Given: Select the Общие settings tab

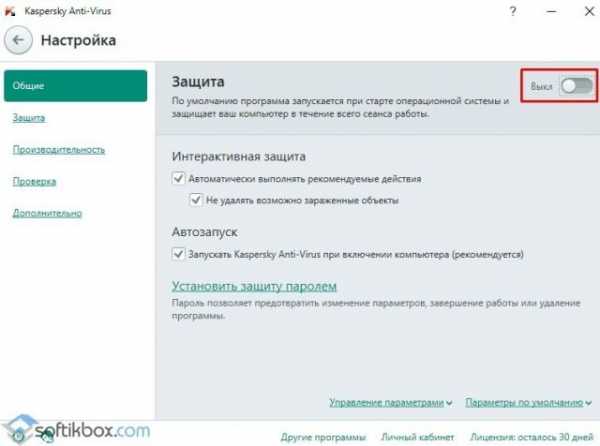Looking at the screenshot, I should pyautogui.click(x=75, y=86).
